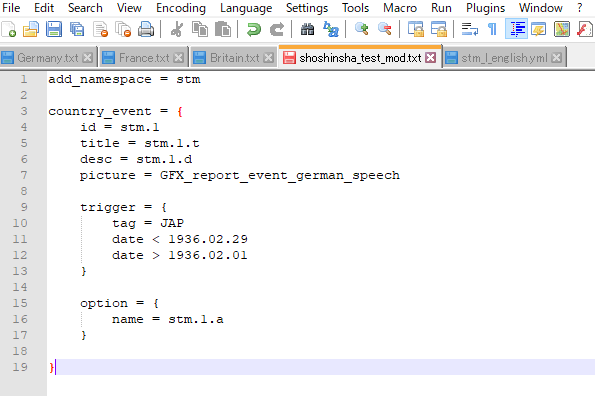Switch to the Germany.txt tab
This screenshot has height=396, width=595.
47,58
